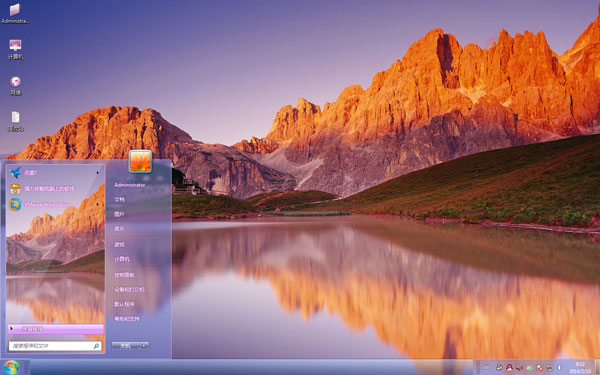This screenshot has width=600, height=375.
Task: Open the 网络 (Network) desktop icon
Action: coord(15,85)
